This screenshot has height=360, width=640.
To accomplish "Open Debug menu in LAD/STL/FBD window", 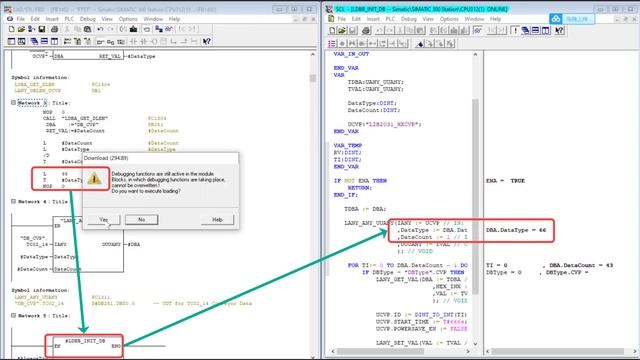I will (87, 19).
